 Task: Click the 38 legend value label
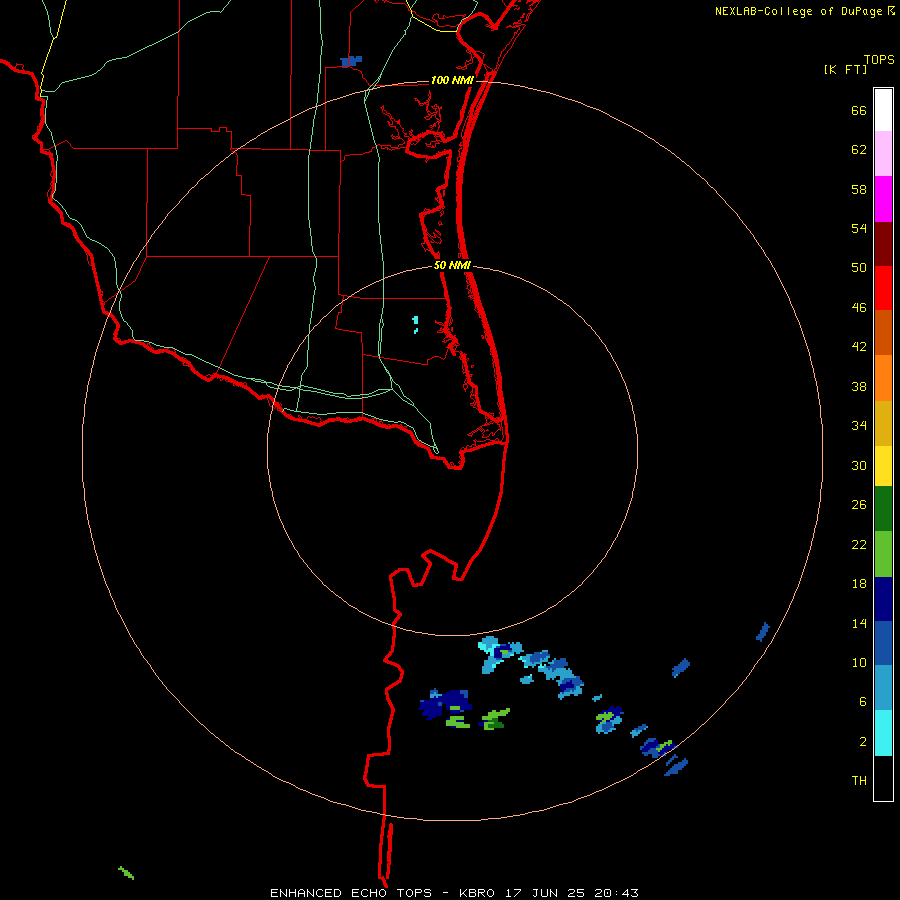tap(859, 387)
